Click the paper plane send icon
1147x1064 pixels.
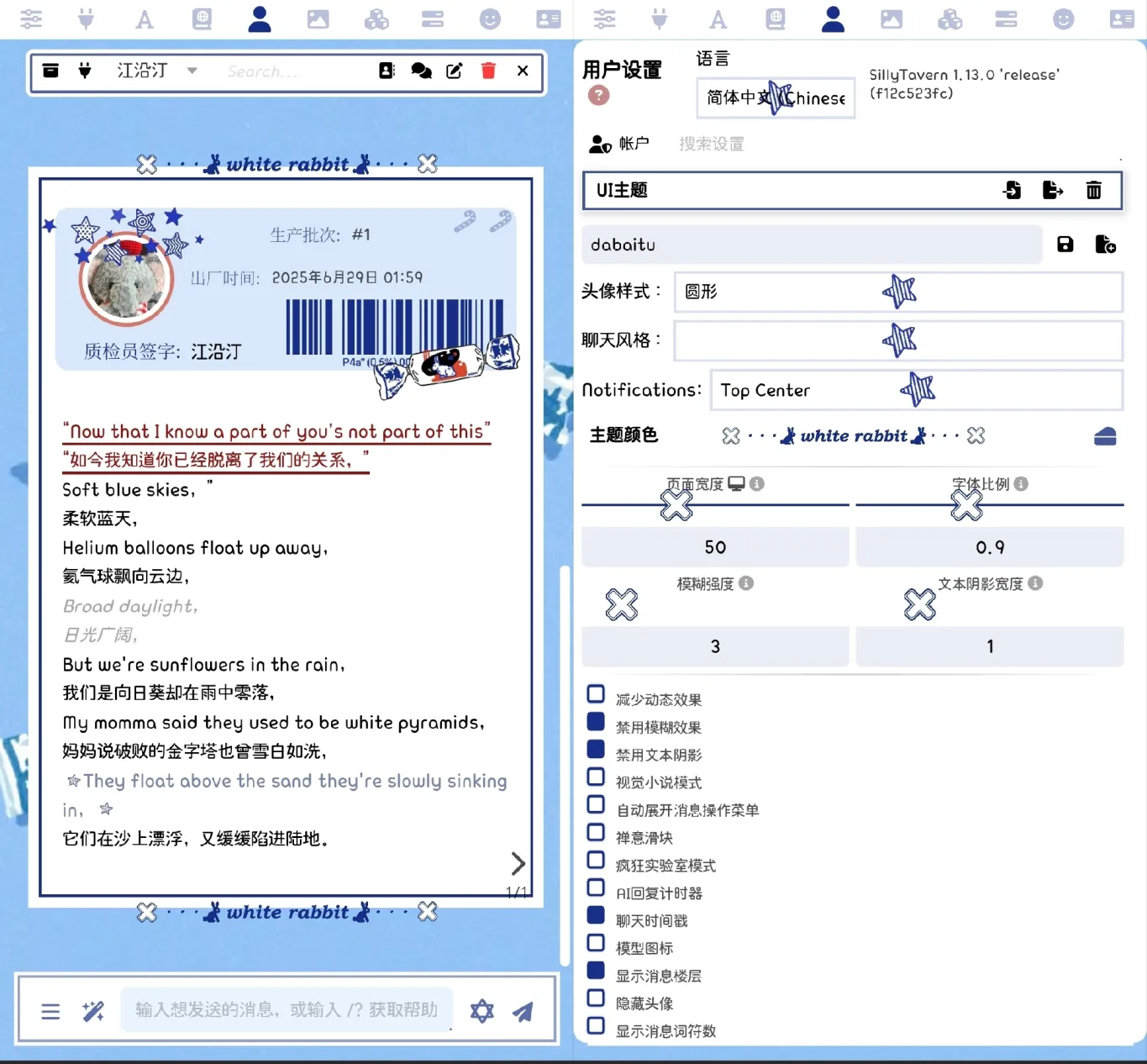pyautogui.click(x=524, y=1011)
